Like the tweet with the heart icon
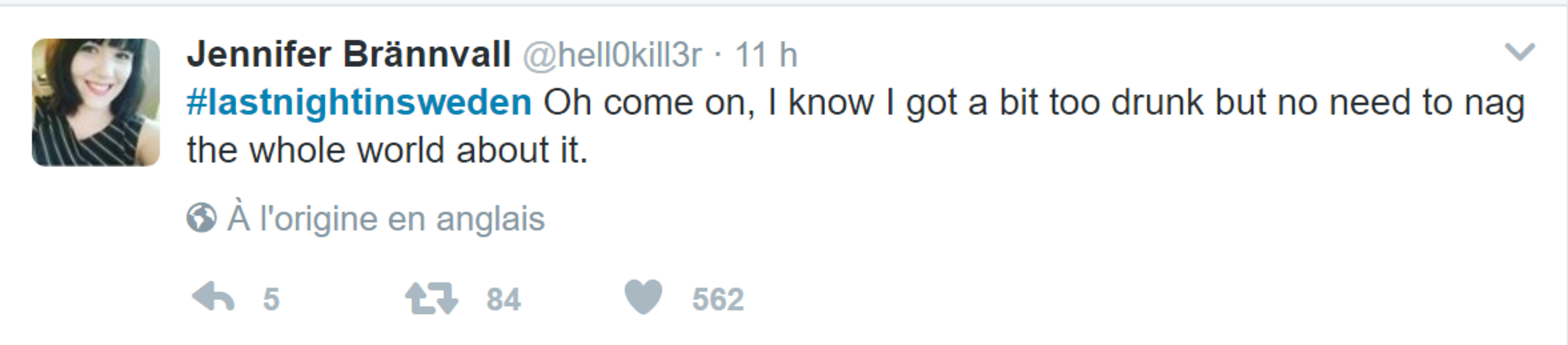This screenshot has width=1568, height=345. (x=644, y=297)
